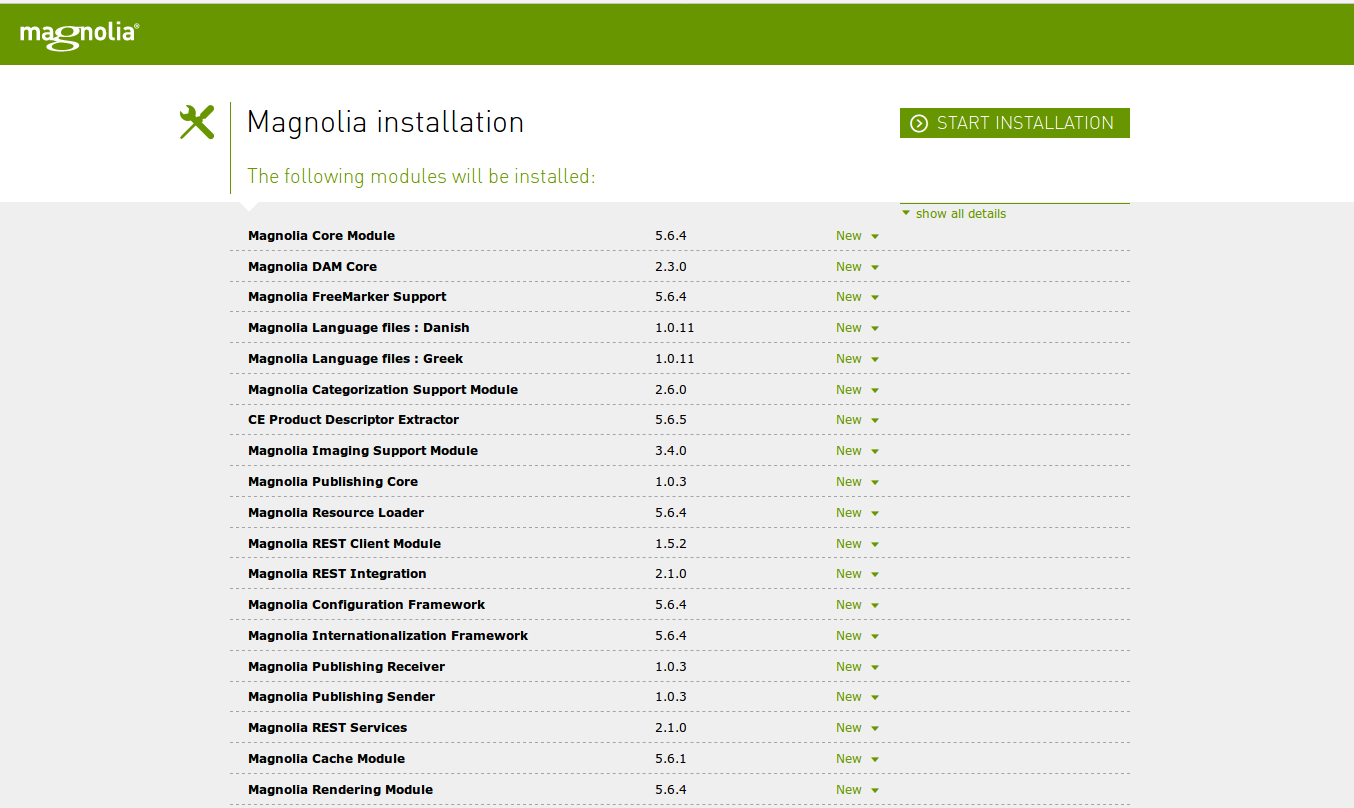Click version 2.6.0 of Categorization Support Module
Image resolution: width=1354 pixels, height=808 pixels.
coord(671,390)
